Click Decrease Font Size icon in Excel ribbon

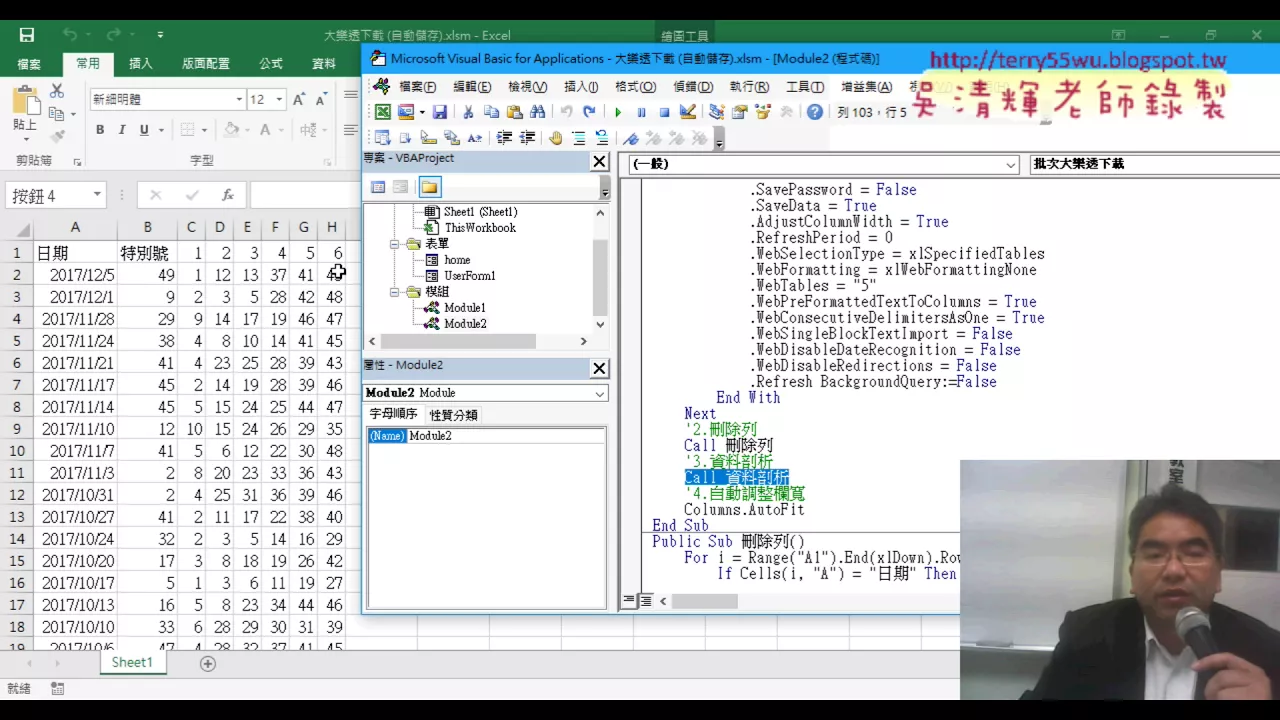coord(321,100)
